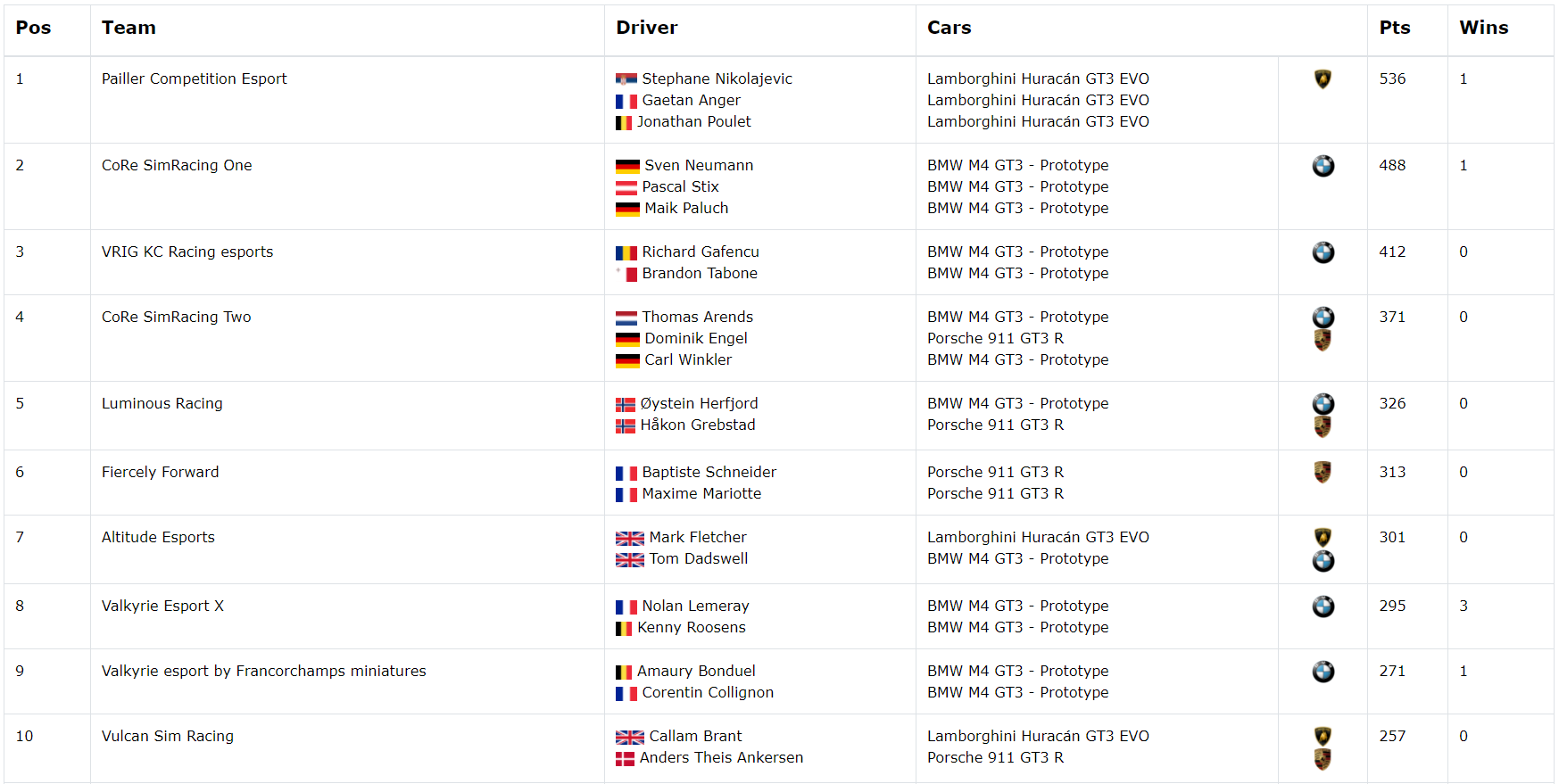1559x784 pixels.
Task: Click the Porsche logo in CoRe SimRacing Two row
Action: tap(1323, 340)
